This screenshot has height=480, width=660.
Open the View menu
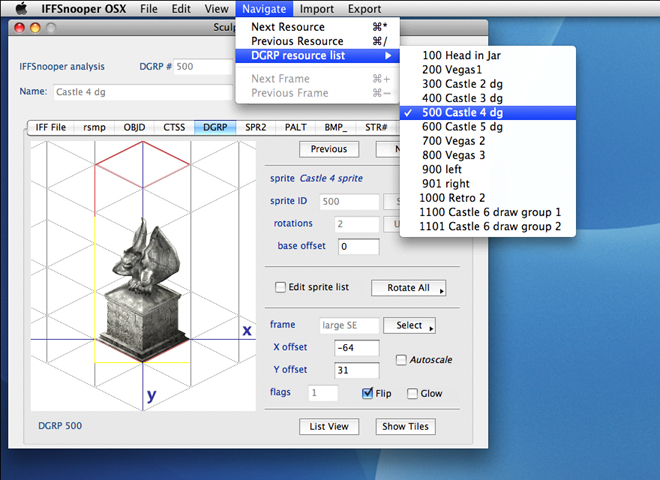[x=216, y=8]
